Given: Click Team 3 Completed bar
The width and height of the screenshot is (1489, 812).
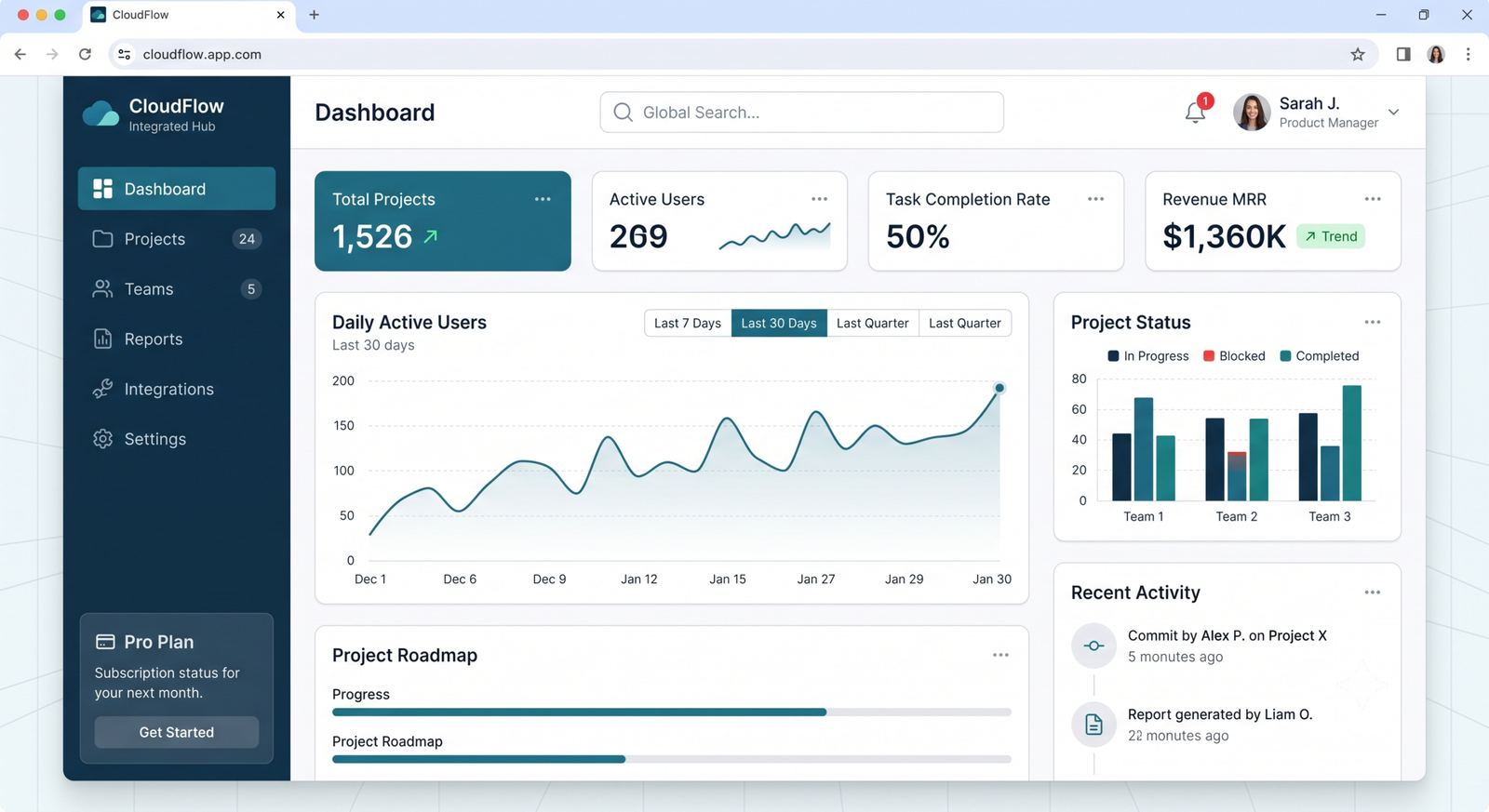Looking at the screenshot, I should tap(1352, 443).
